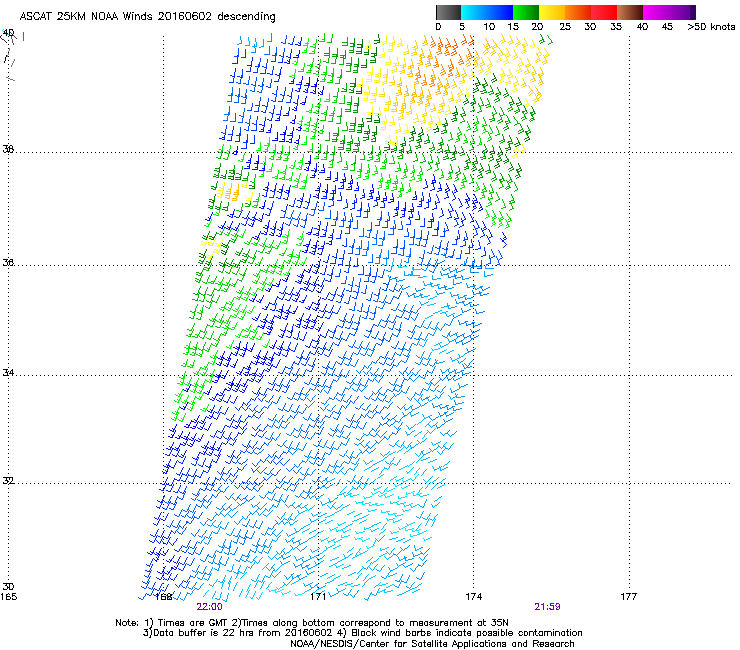Click the longitude label '174'

click(x=473, y=597)
